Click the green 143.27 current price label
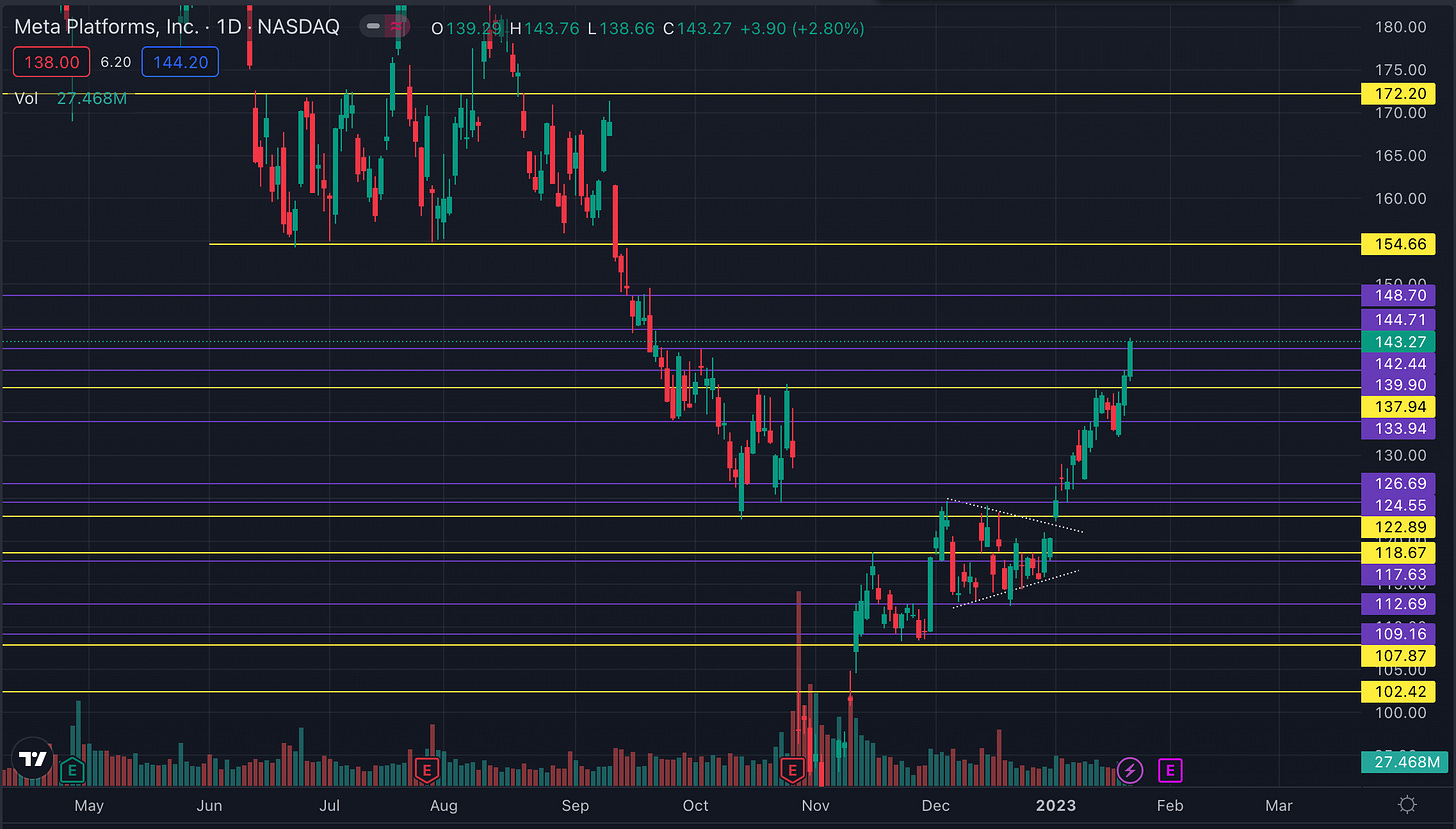Screen dimensions: 1456x829 tap(1399, 342)
